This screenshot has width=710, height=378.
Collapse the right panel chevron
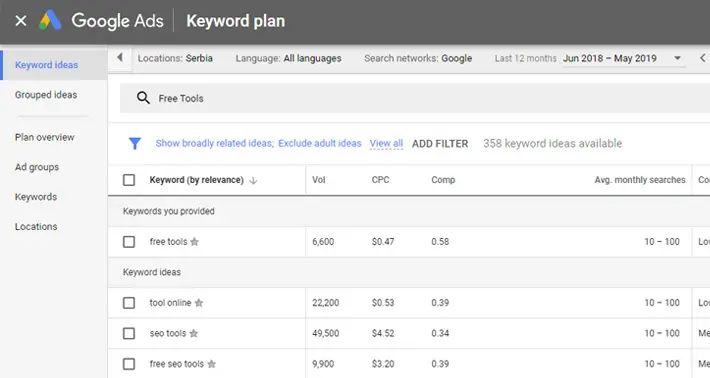pyautogui.click(x=703, y=58)
